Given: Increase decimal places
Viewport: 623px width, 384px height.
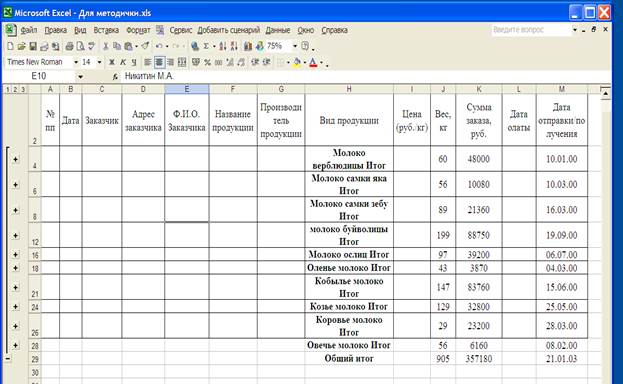Looking at the screenshot, I should [230, 62].
